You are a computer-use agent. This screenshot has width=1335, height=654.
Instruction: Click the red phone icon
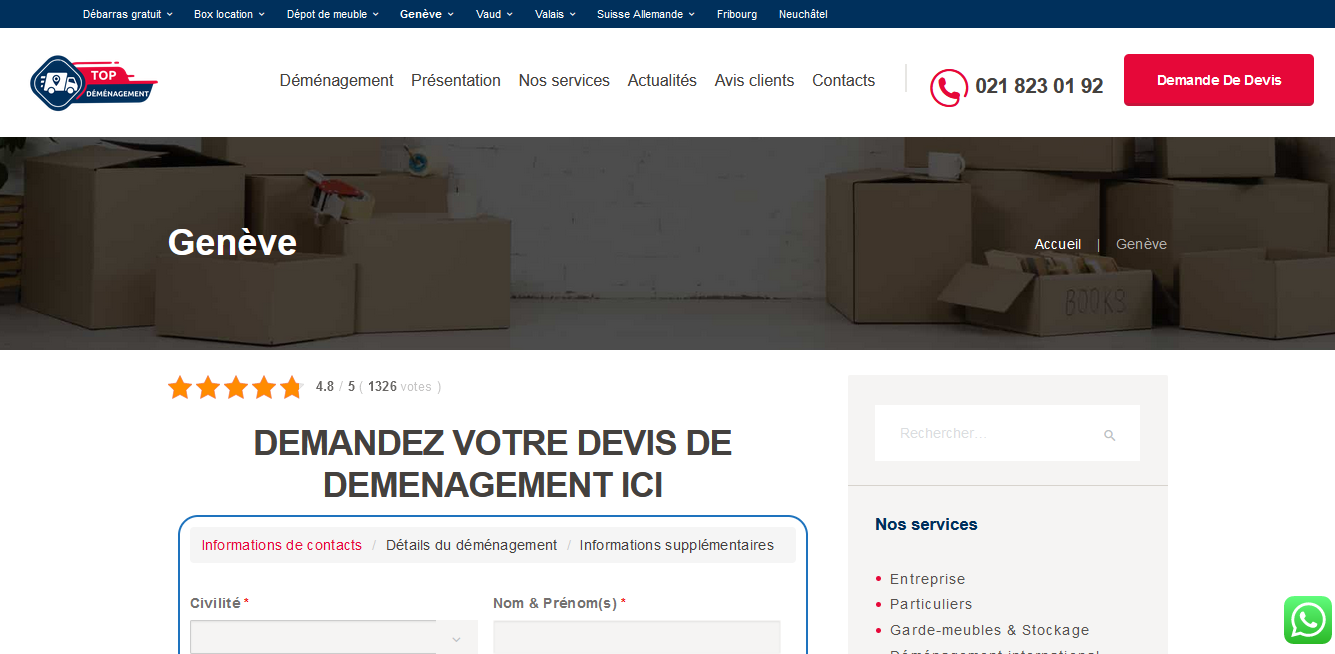pos(948,87)
